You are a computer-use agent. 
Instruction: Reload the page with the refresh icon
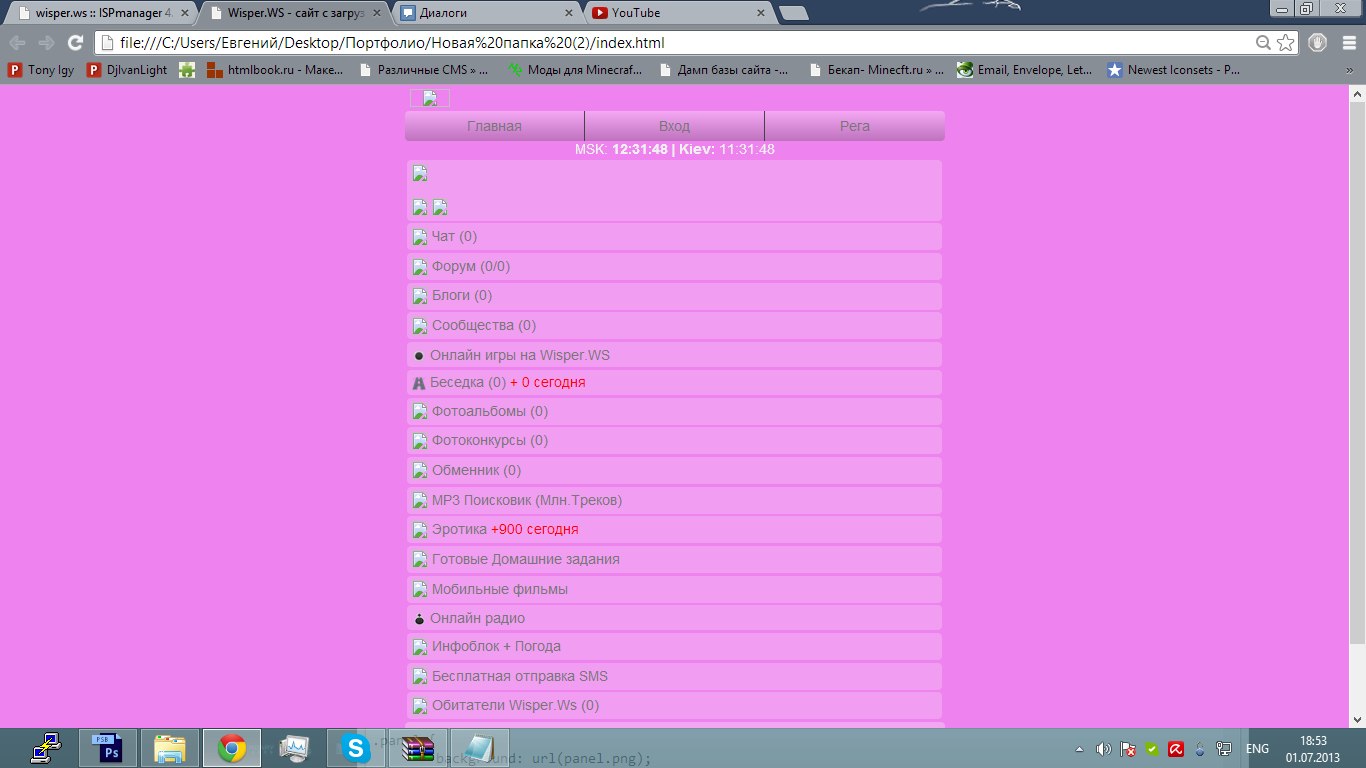coord(74,43)
